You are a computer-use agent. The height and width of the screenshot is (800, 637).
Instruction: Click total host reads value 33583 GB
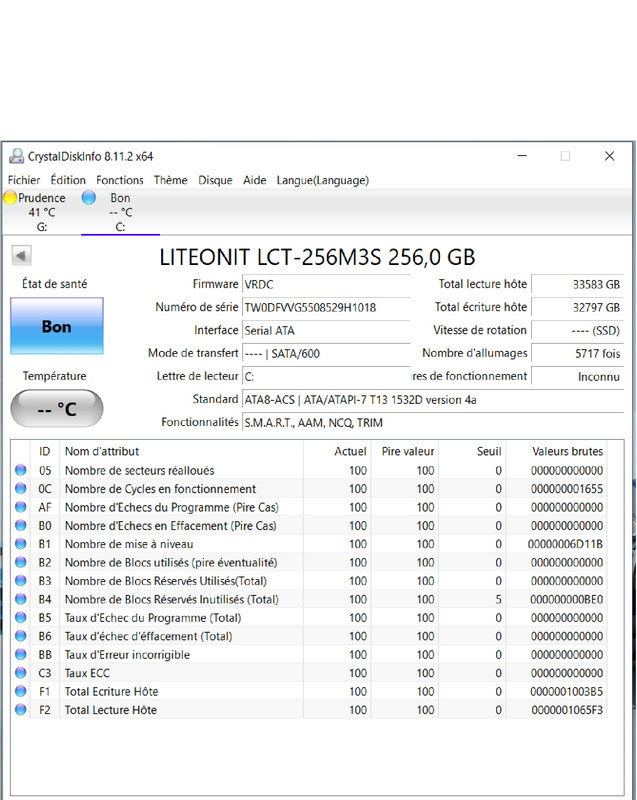pos(577,284)
